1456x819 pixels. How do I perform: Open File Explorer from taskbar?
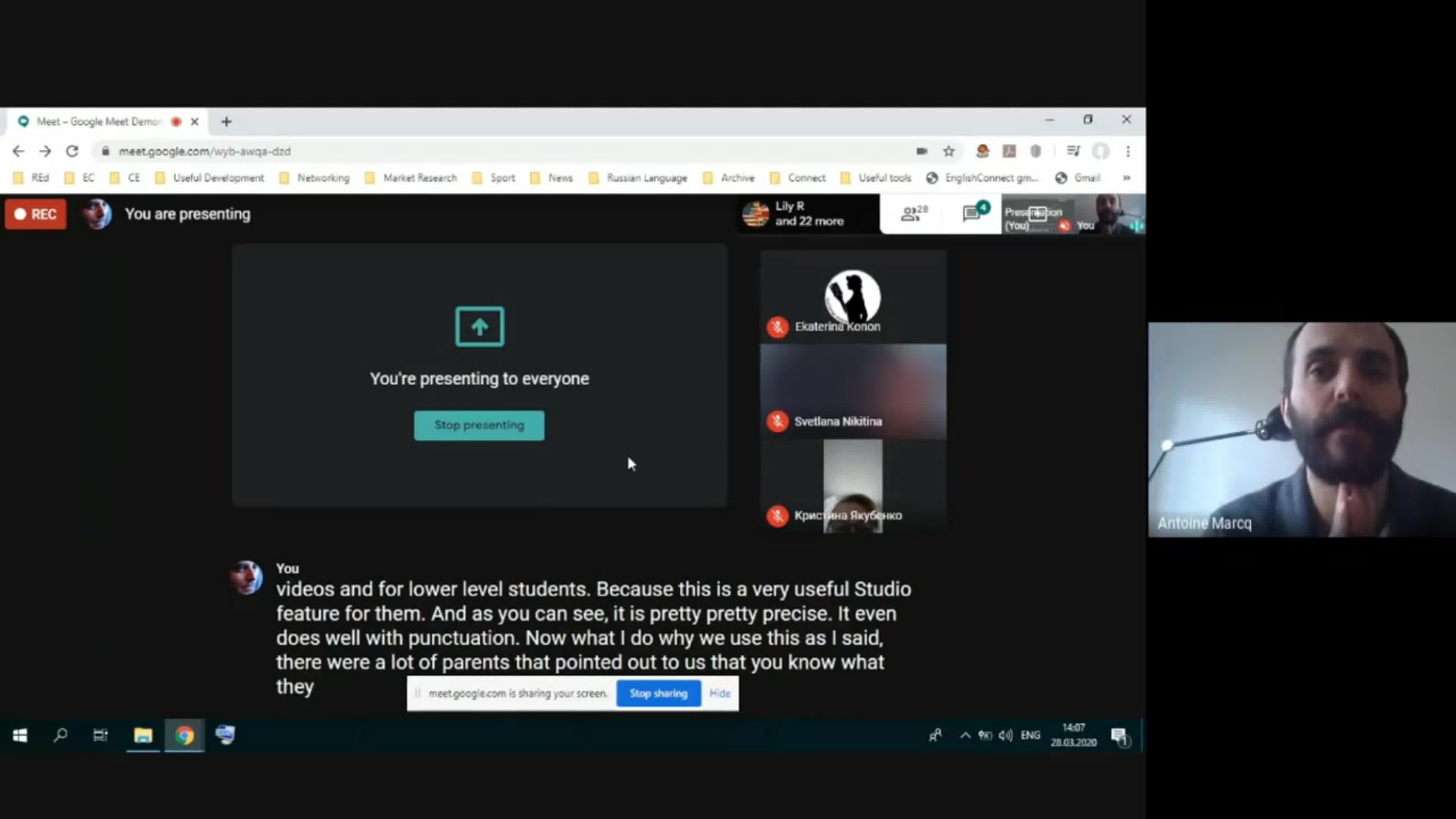(x=143, y=735)
